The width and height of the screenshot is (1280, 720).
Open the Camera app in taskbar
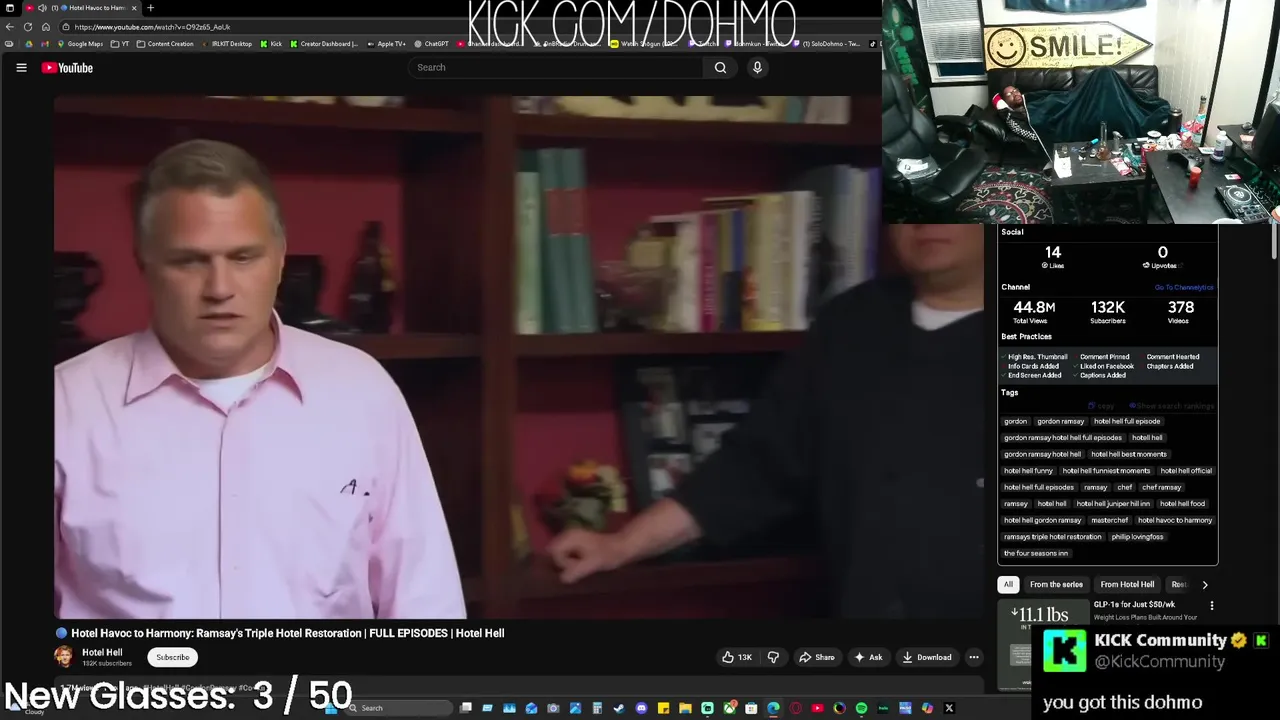(553, 708)
